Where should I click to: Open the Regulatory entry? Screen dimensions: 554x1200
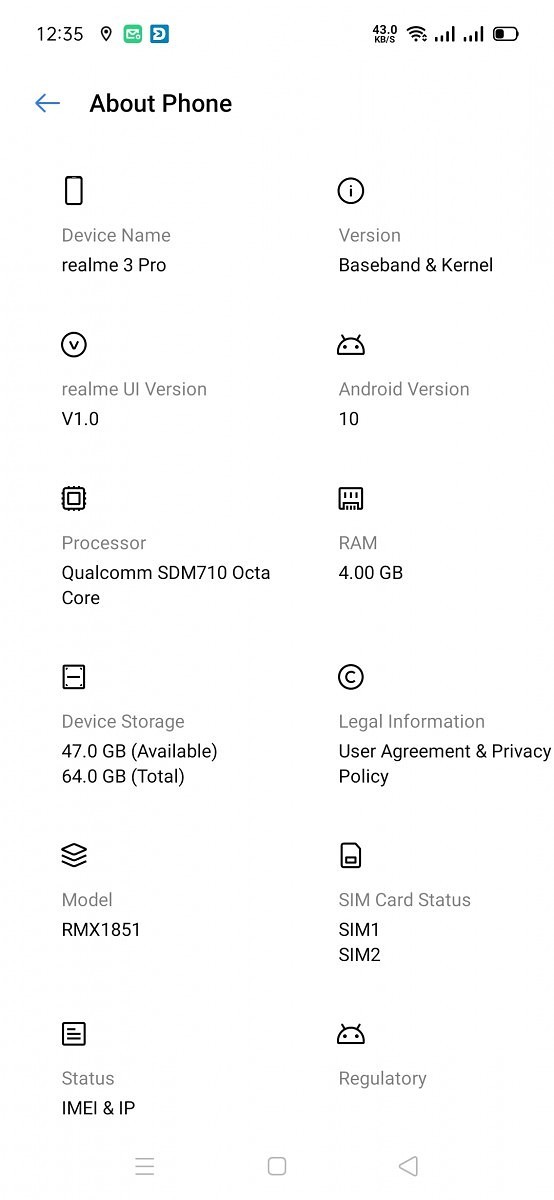[x=383, y=1078]
